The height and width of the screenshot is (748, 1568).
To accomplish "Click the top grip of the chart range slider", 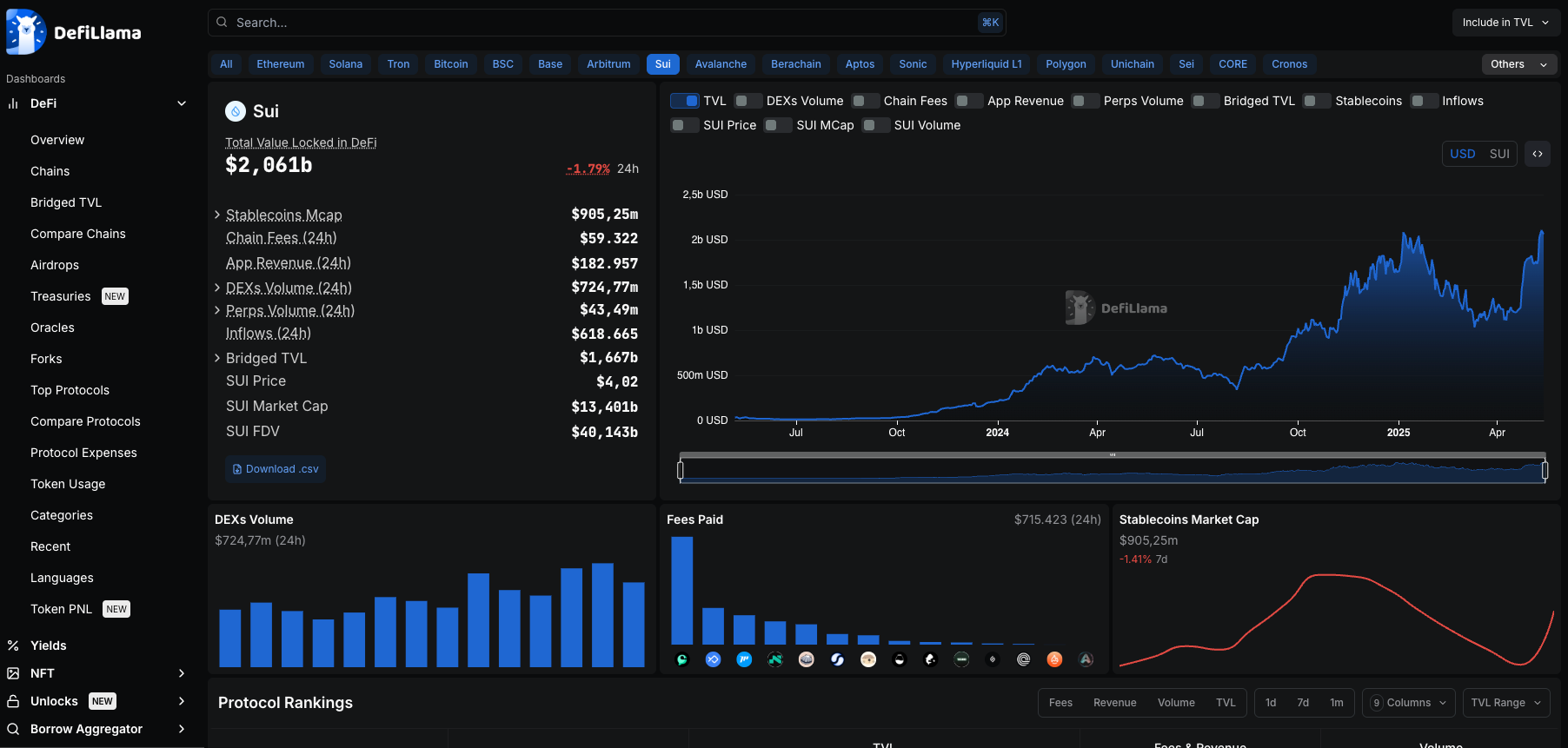I will pyautogui.click(x=1113, y=454).
